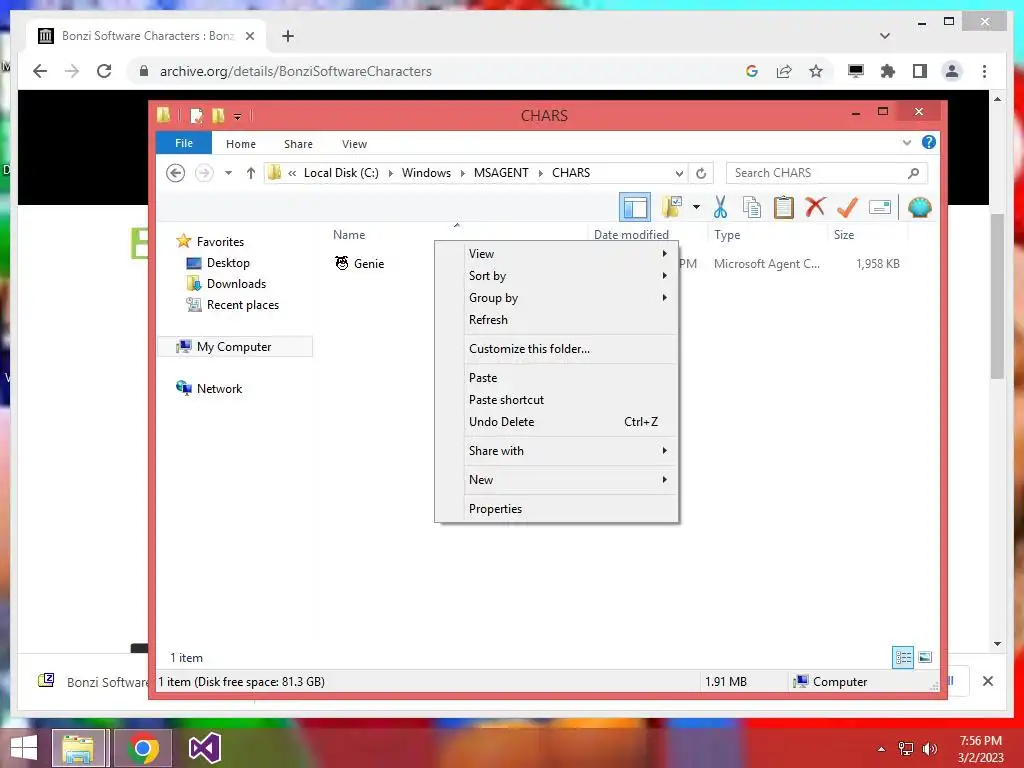Select MSAGENT in the breadcrumb path
This screenshot has width=1024, height=768.
501,173
